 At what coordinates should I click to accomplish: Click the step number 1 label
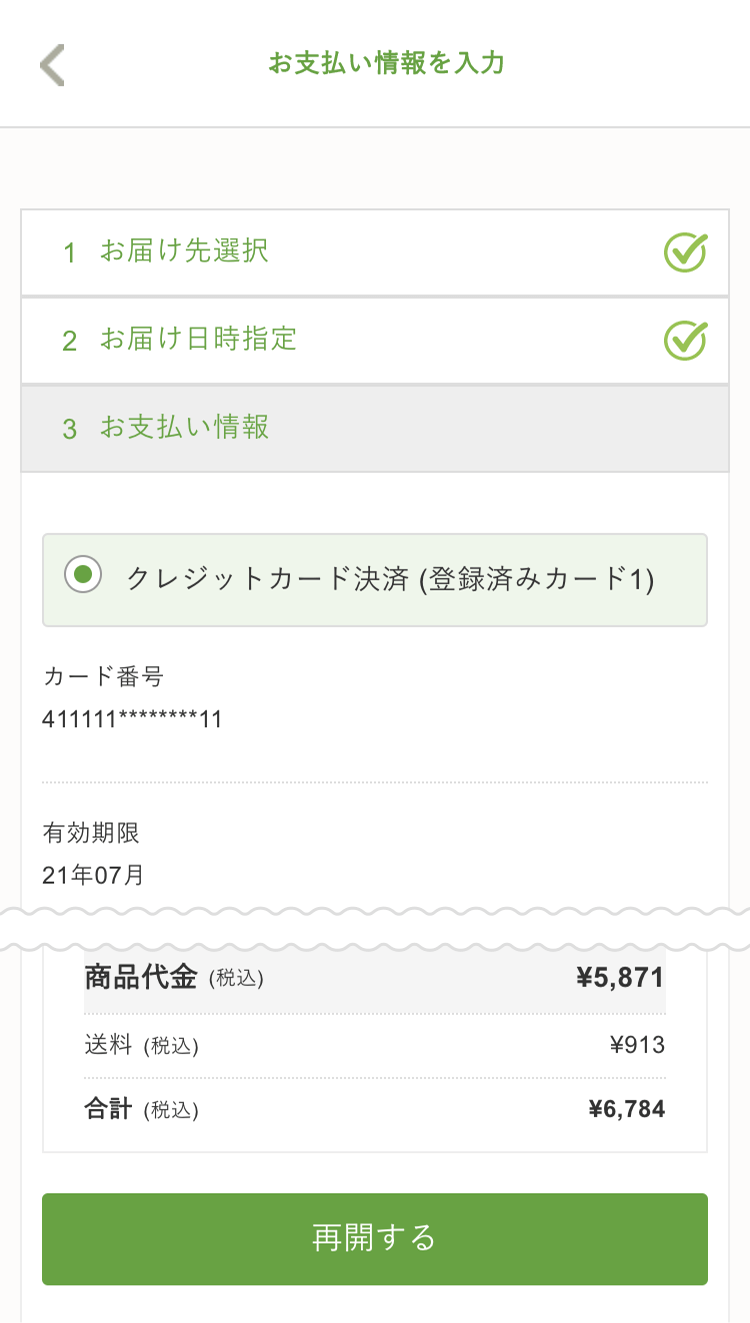[x=69, y=253]
